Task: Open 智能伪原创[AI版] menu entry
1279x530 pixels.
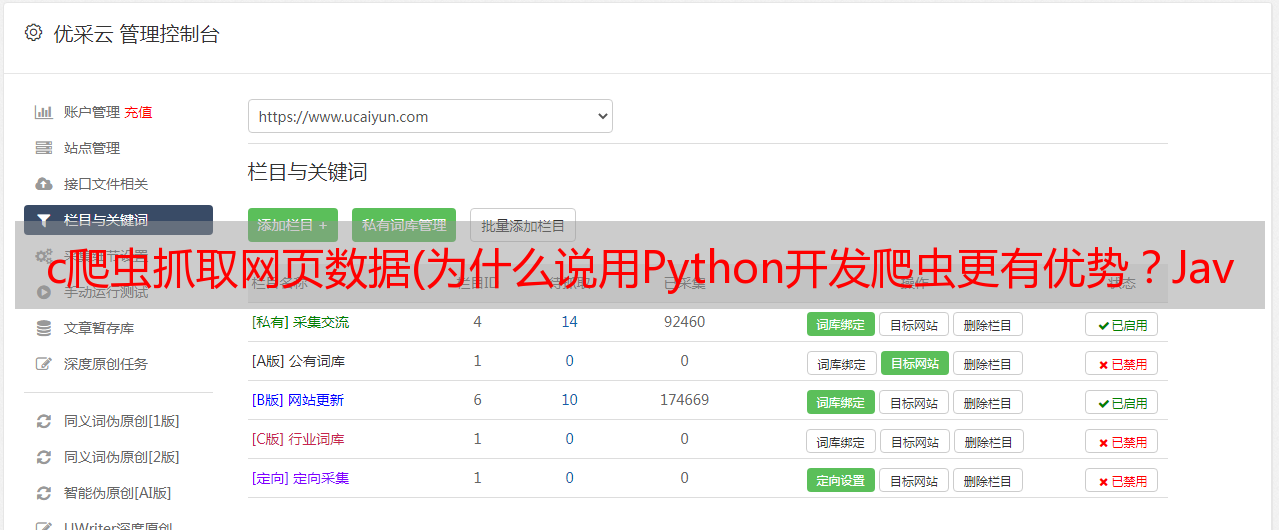Action: 118,493
